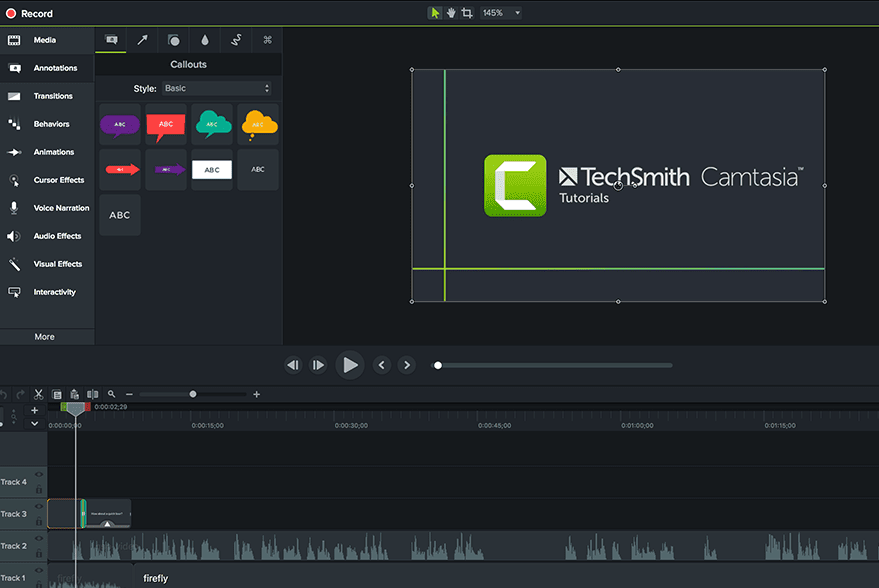The height and width of the screenshot is (588, 879).
Task: Open the Annotations panel
Action: point(47,68)
